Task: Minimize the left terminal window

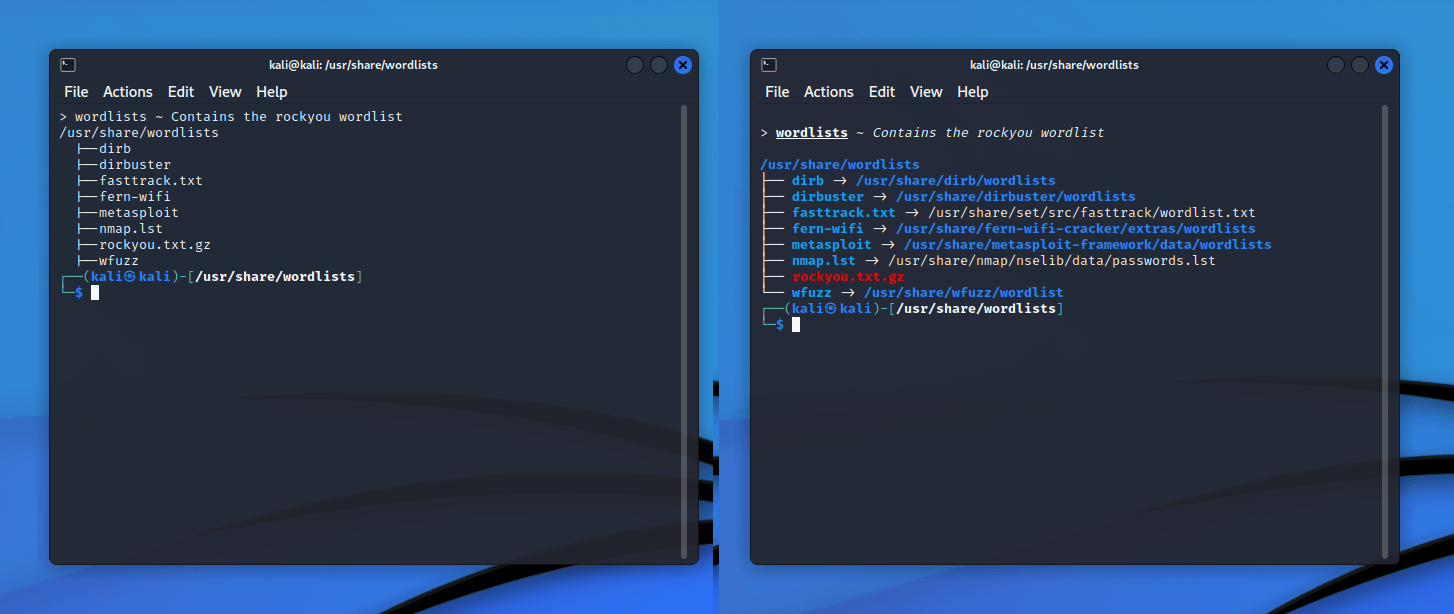Action: (x=635, y=65)
